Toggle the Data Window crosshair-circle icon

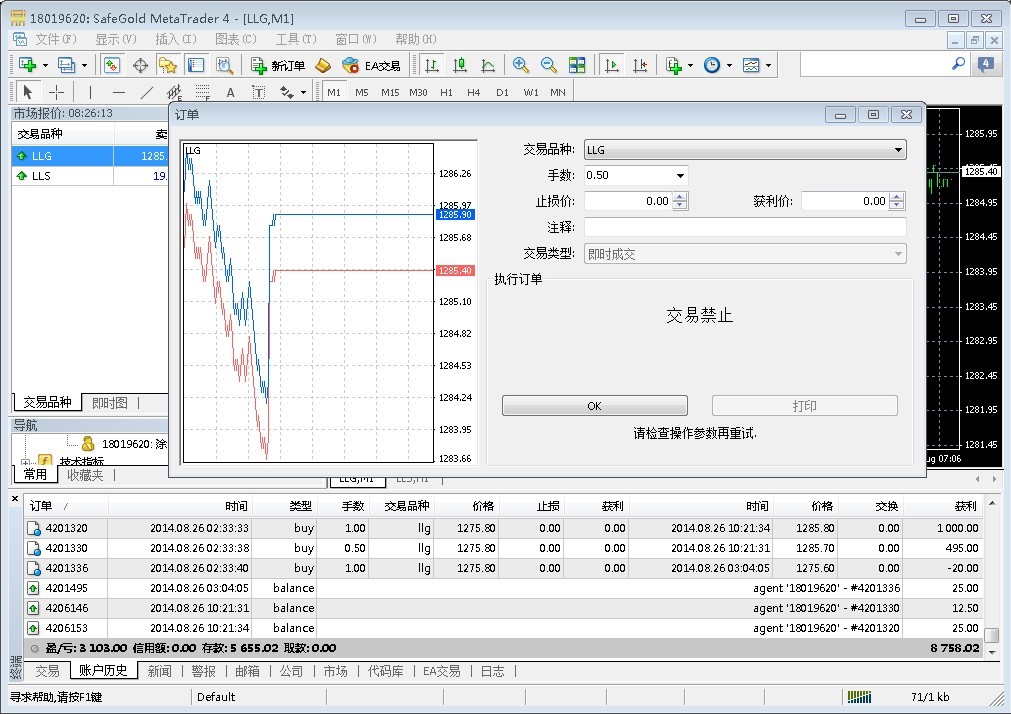tap(140, 65)
